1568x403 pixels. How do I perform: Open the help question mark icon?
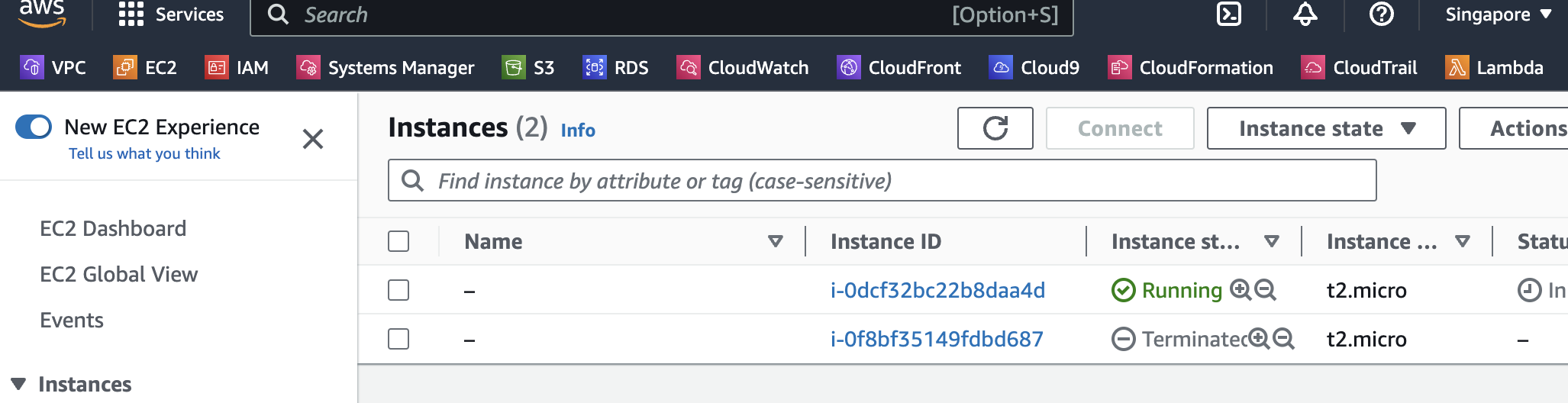tap(1382, 14)
